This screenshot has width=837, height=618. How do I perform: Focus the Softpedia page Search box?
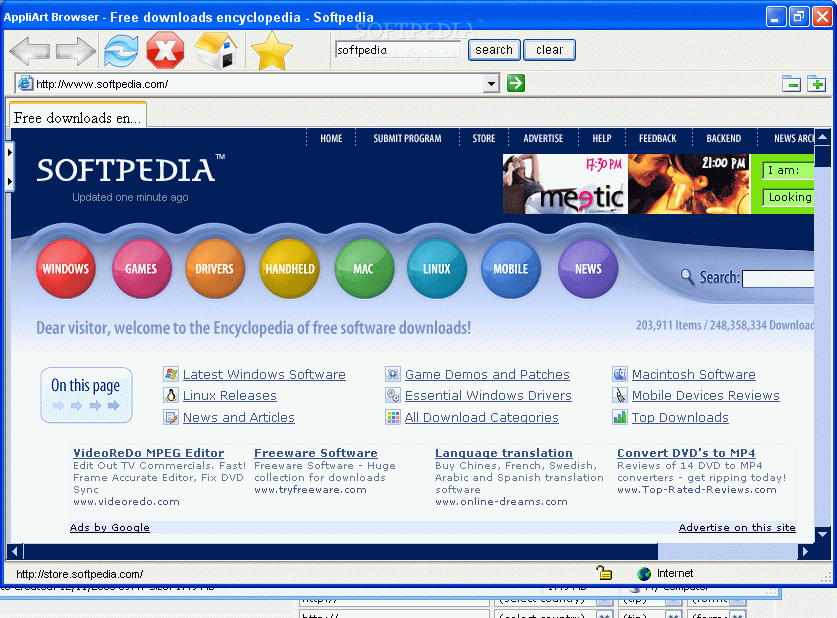[x=778, y=278]
